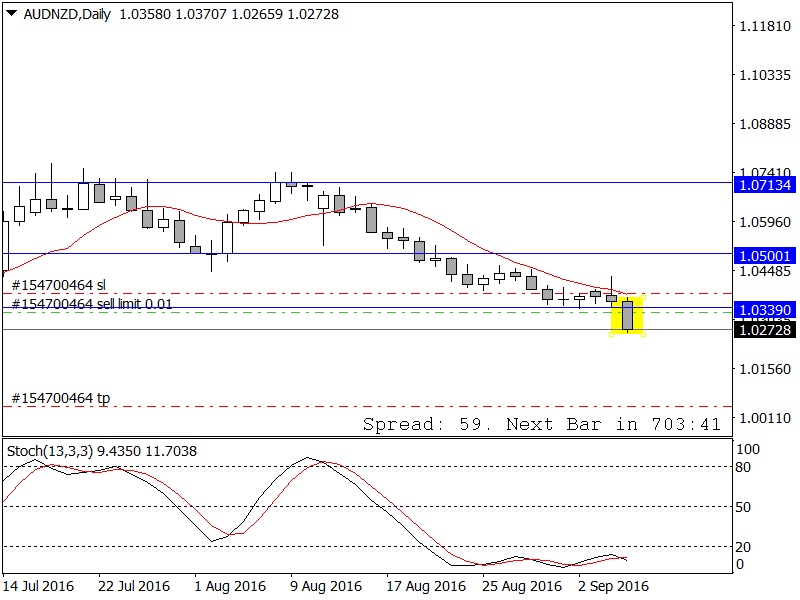Screen dimensions: 800x600
Task: Select the AUDNZD,Daily chart title text
Action: click(x=67, y=14)
